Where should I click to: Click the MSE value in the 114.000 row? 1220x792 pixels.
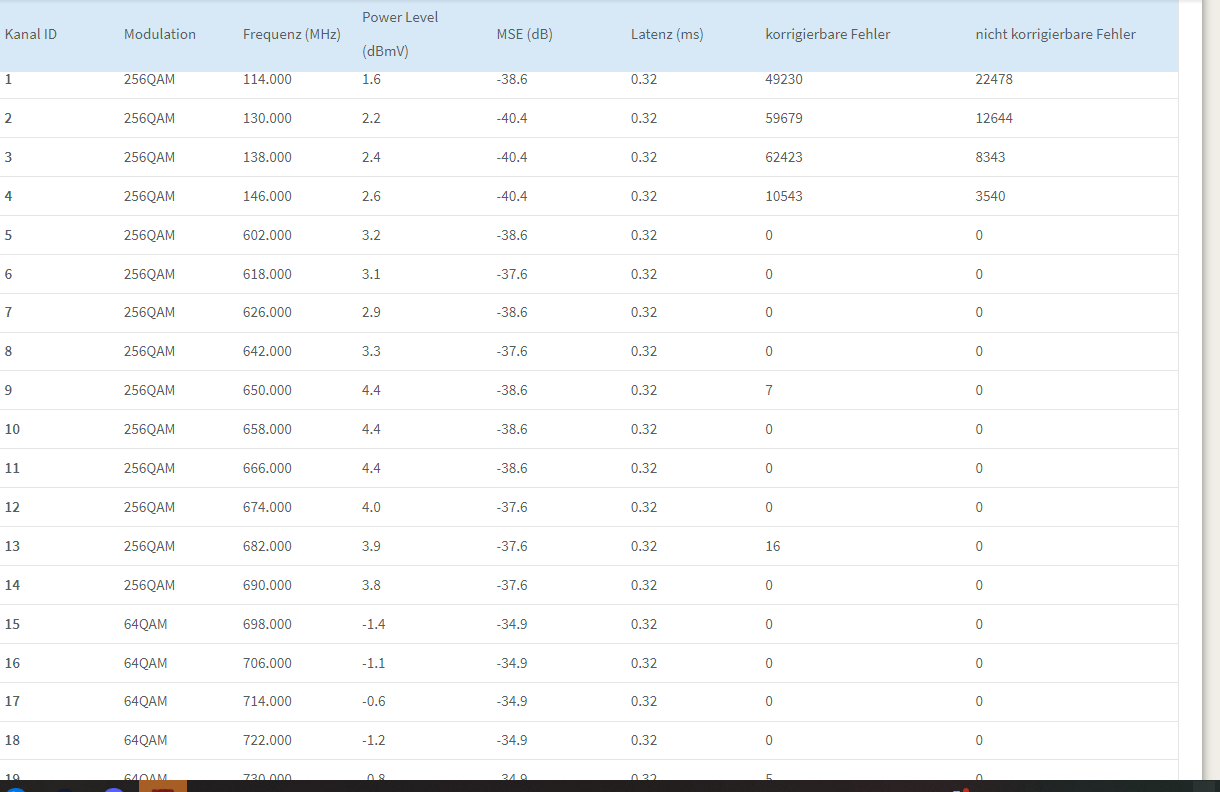(x=512, y=79)
